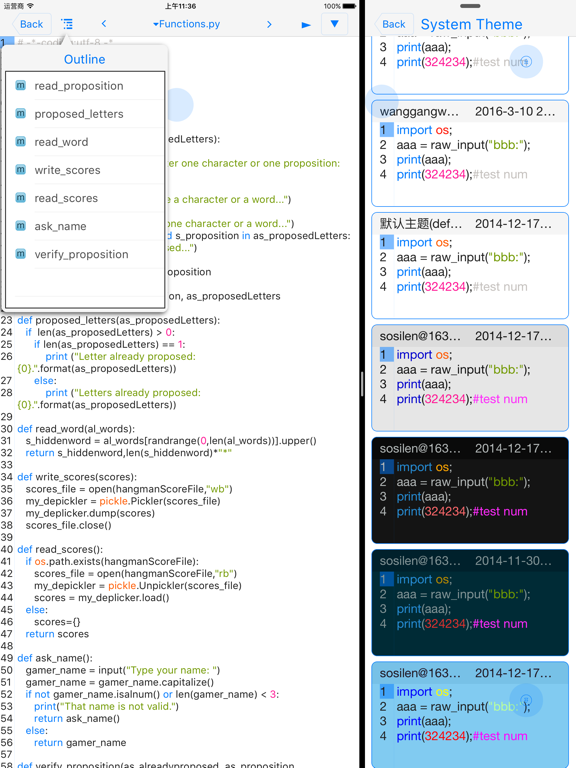576x768 pixels.
Task: Select the wanggangw… 2016-3-10 theme card
Action: tap(470, 153)
